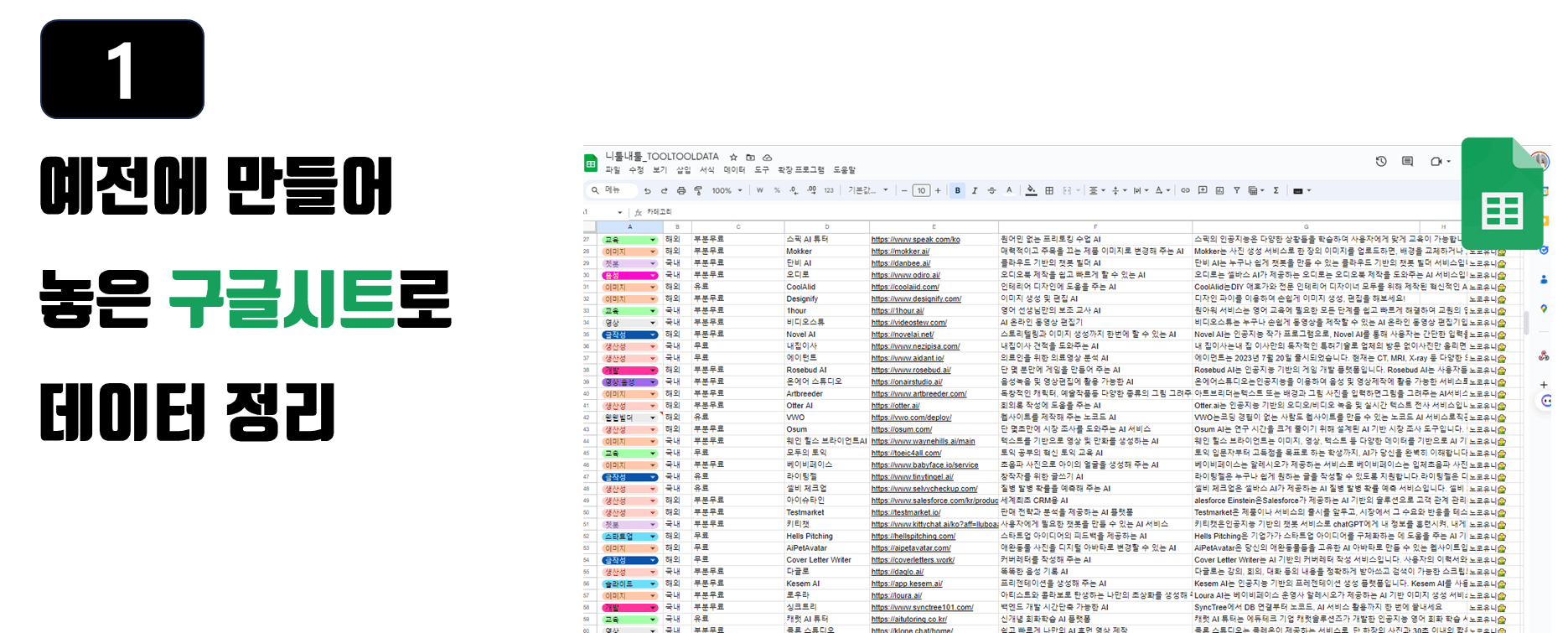1568x633 pixels.
Task: Check the cloud save status icon
Action: coord(767,157)
